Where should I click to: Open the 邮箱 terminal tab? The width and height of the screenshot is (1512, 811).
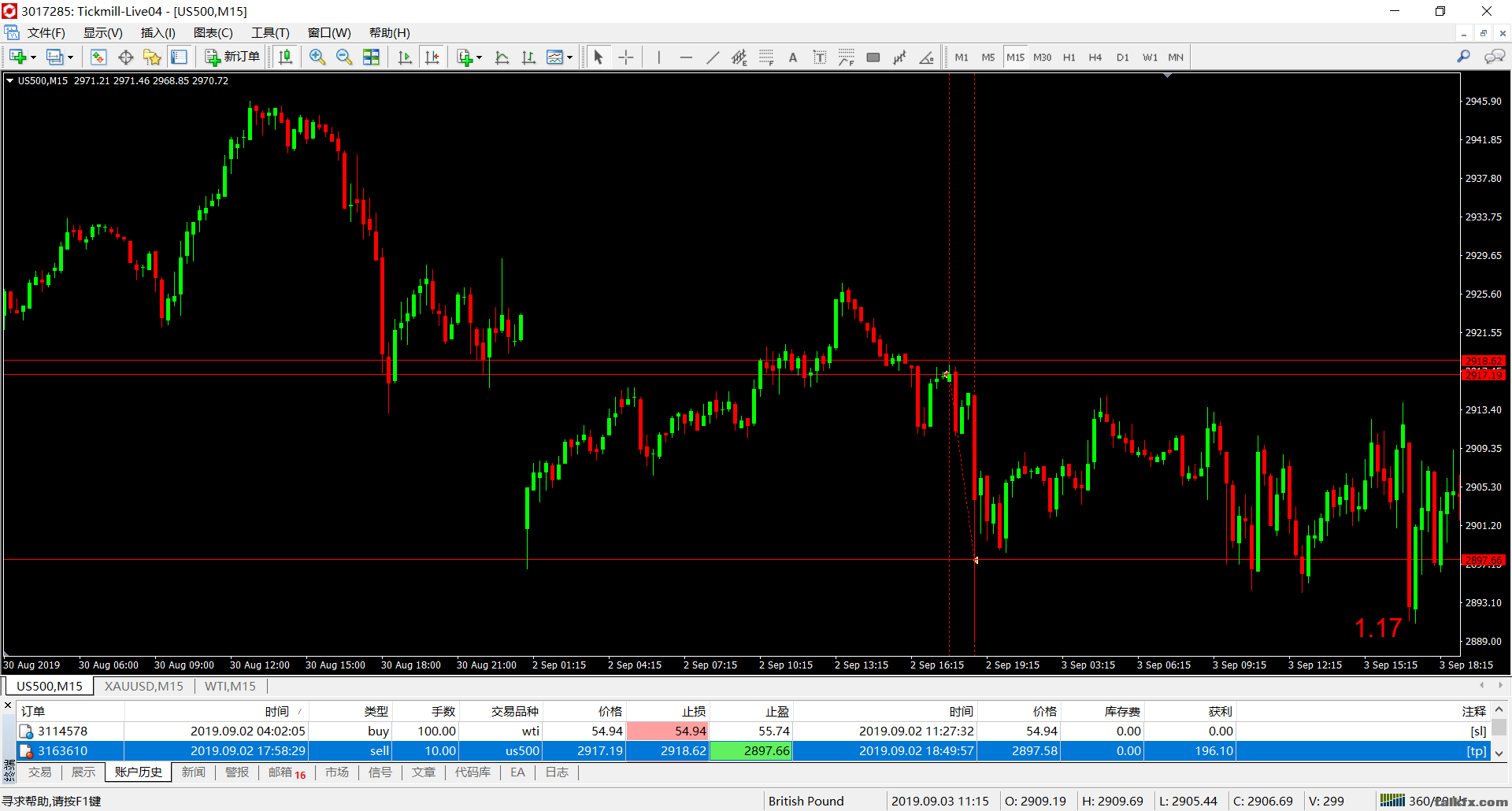[287, 772]
